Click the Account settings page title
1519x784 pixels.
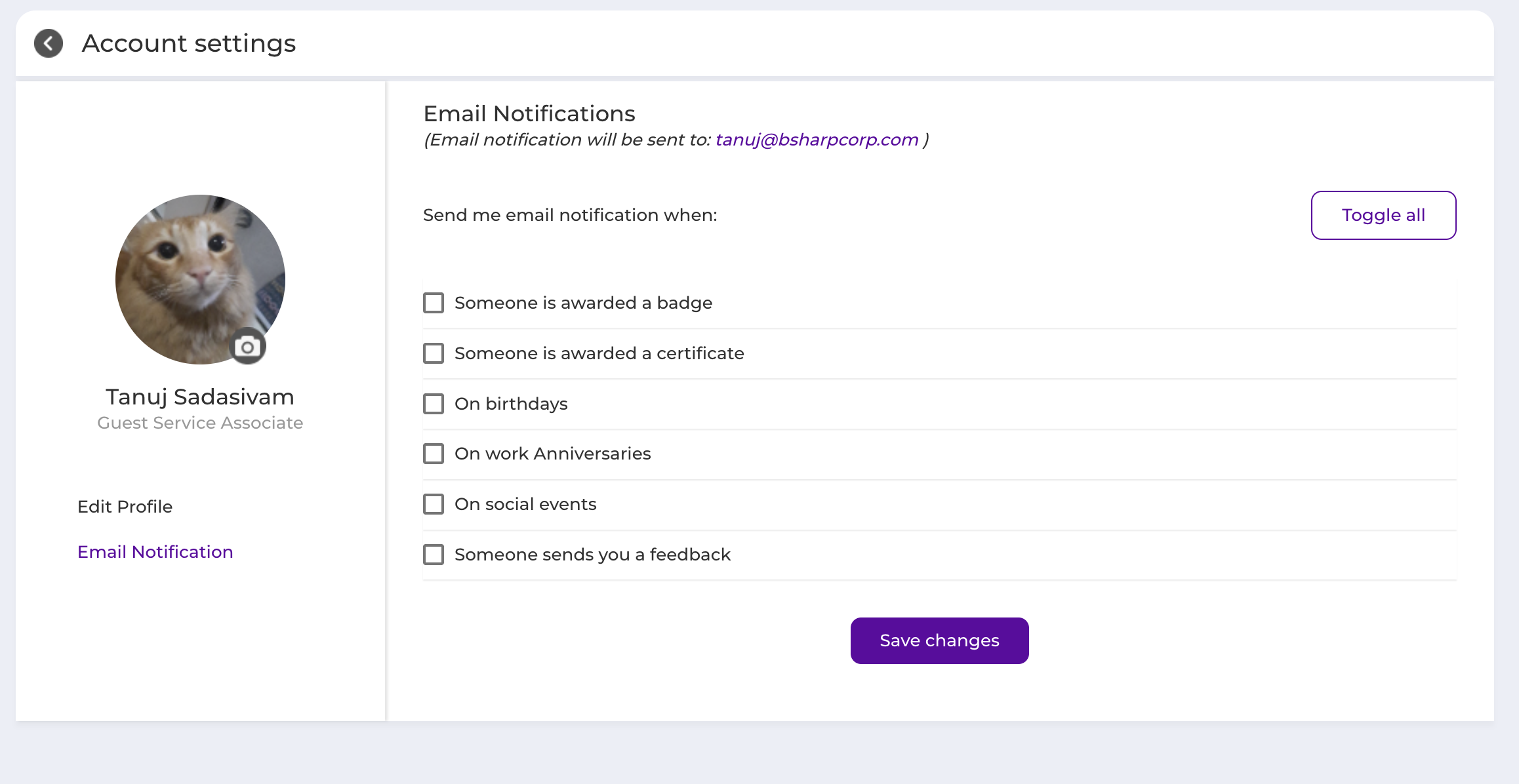click(x=189, y=44)
